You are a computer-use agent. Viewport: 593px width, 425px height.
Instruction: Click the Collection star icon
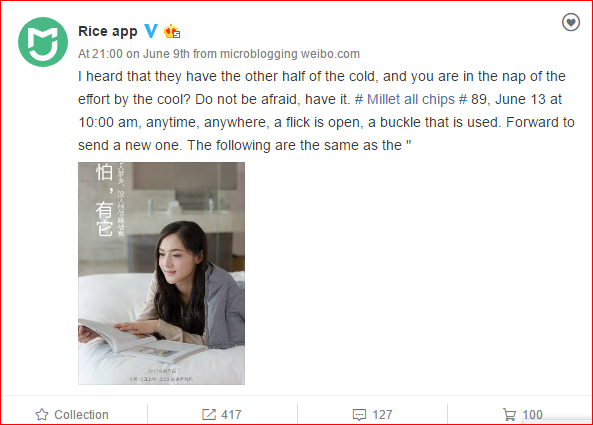coord(42,415)
